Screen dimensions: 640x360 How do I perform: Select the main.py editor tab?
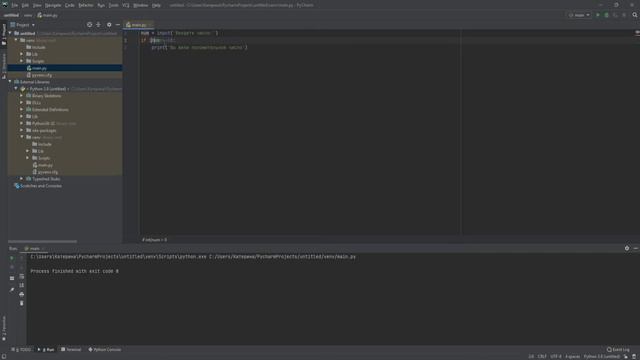138,25
